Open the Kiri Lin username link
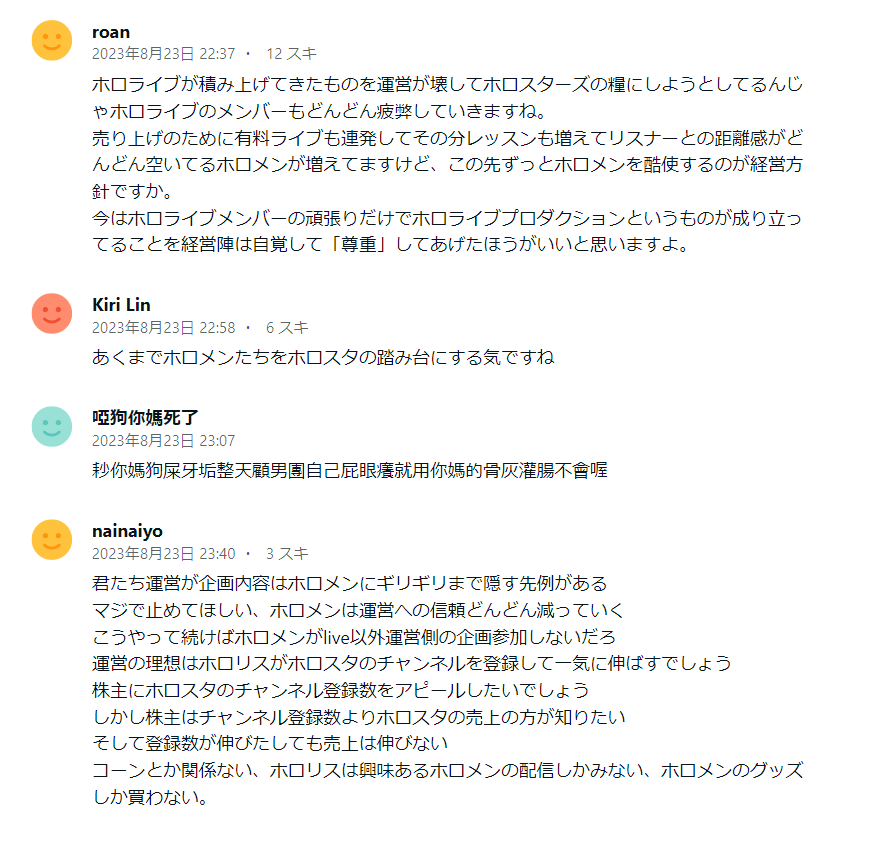The image size is (894, 853). point(121,304)
